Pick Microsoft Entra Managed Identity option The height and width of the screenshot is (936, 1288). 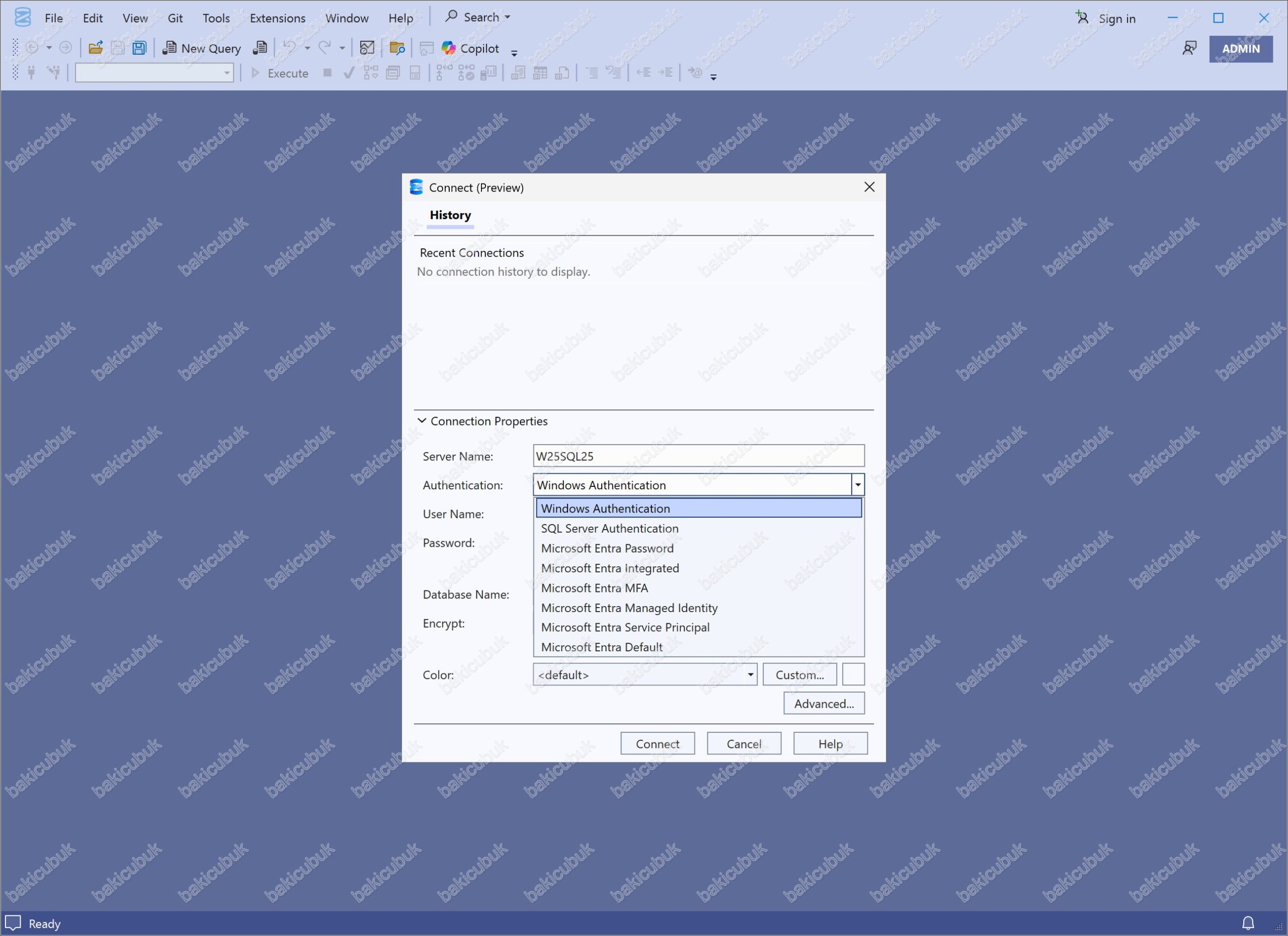click(x=698, y=608)
